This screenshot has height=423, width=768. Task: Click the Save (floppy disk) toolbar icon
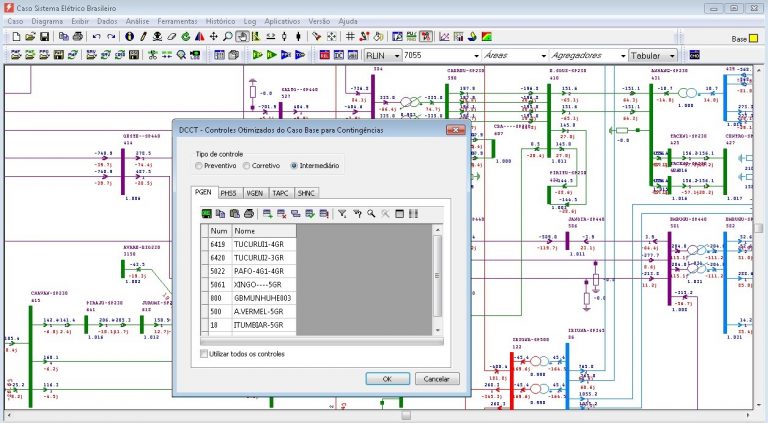[45, 37]
